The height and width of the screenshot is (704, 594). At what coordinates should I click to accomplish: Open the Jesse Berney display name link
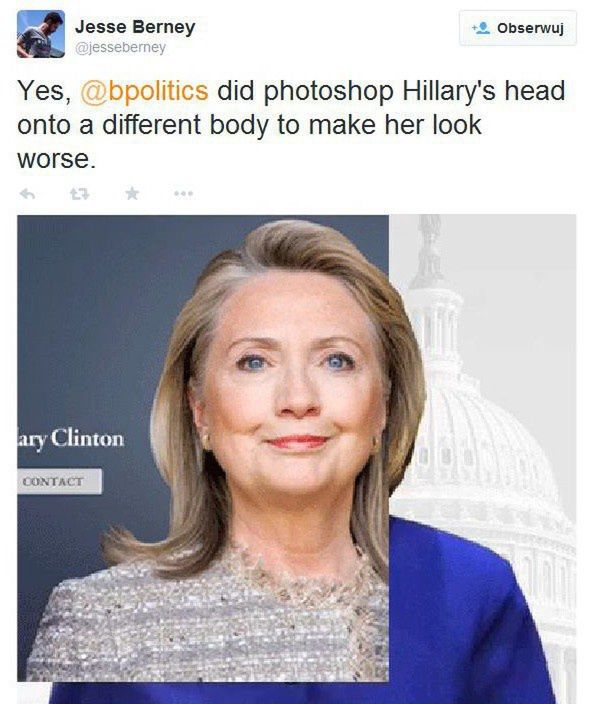pyautogui.click(x=135, y=27)
